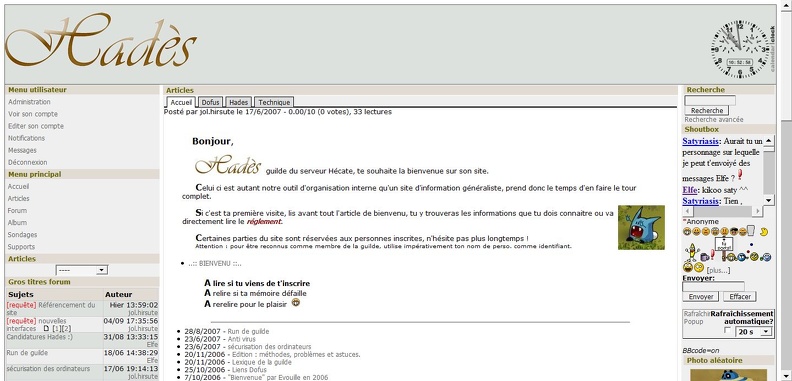
Task: Open 'Lexique de la guilde' article
Action: pyautogui.click(x=262, y=362)
